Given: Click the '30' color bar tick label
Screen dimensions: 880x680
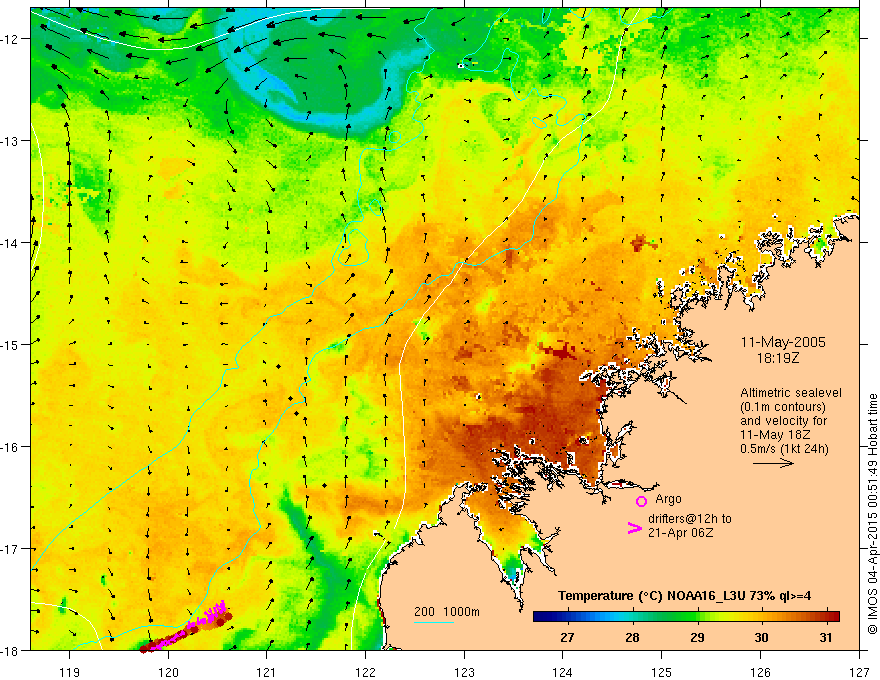Looking at the screenshot, I should point(761,637).
